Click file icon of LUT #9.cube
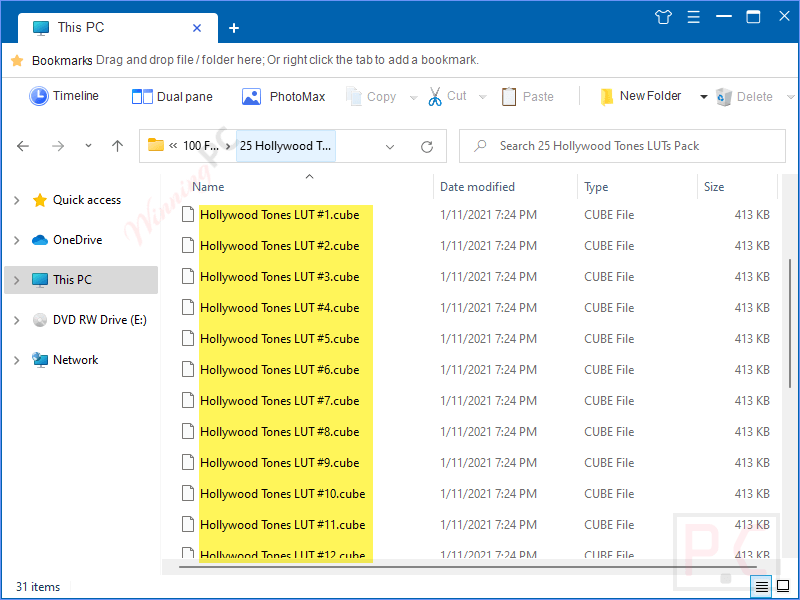This screenshot has height=600, width=800. [x=188, y=463]
